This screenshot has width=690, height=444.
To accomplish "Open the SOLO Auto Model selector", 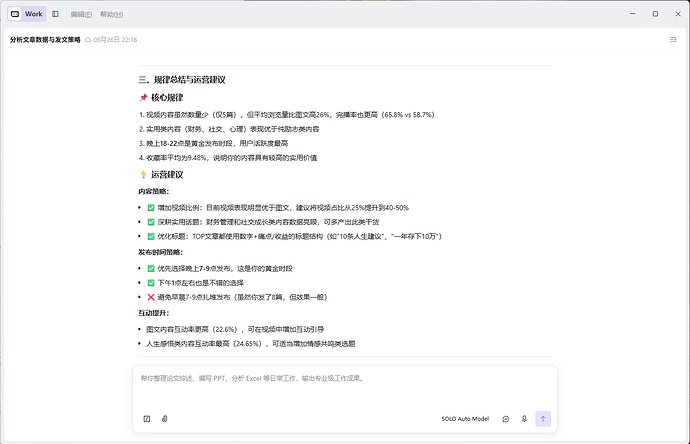I will coord(465,419).
